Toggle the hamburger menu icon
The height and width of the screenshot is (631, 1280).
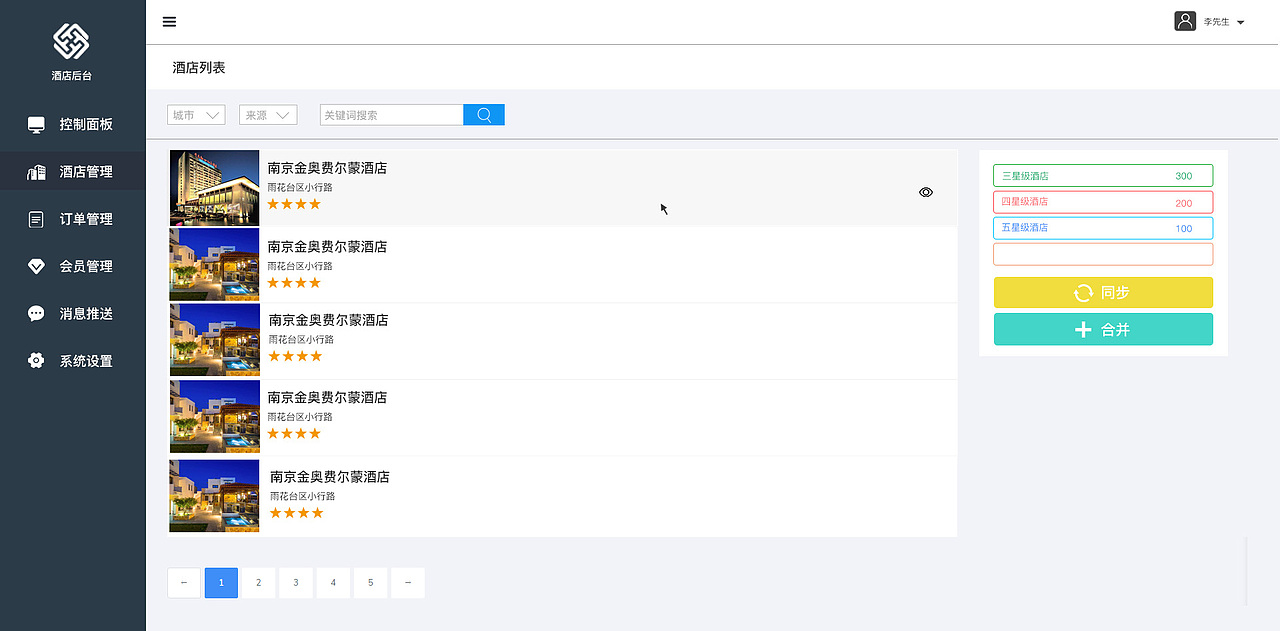[169, 22]
